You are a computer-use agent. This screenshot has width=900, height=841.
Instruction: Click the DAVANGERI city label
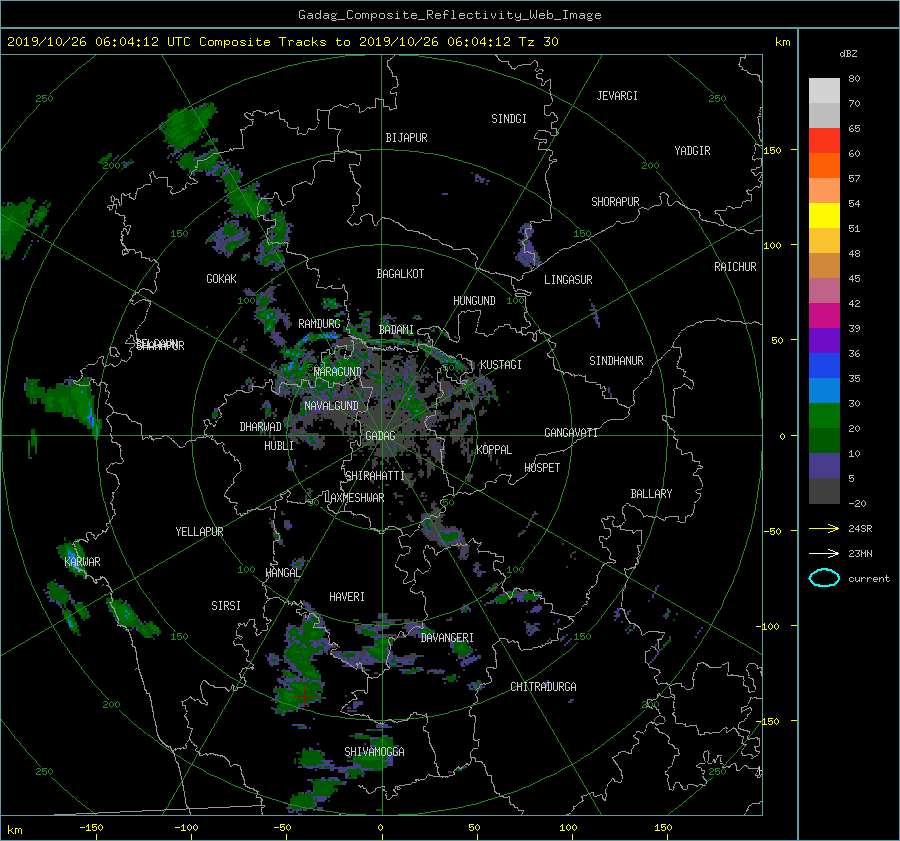(447, 638)
